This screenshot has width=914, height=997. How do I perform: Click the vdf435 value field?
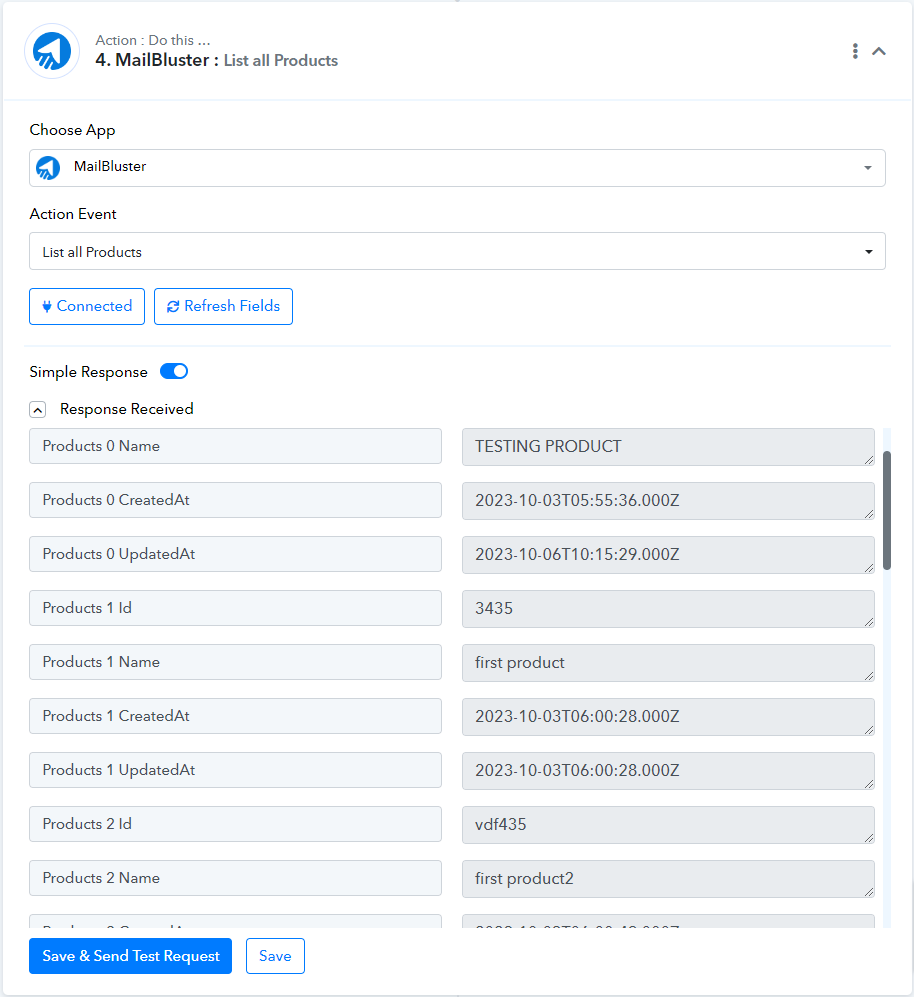point(668,825)
